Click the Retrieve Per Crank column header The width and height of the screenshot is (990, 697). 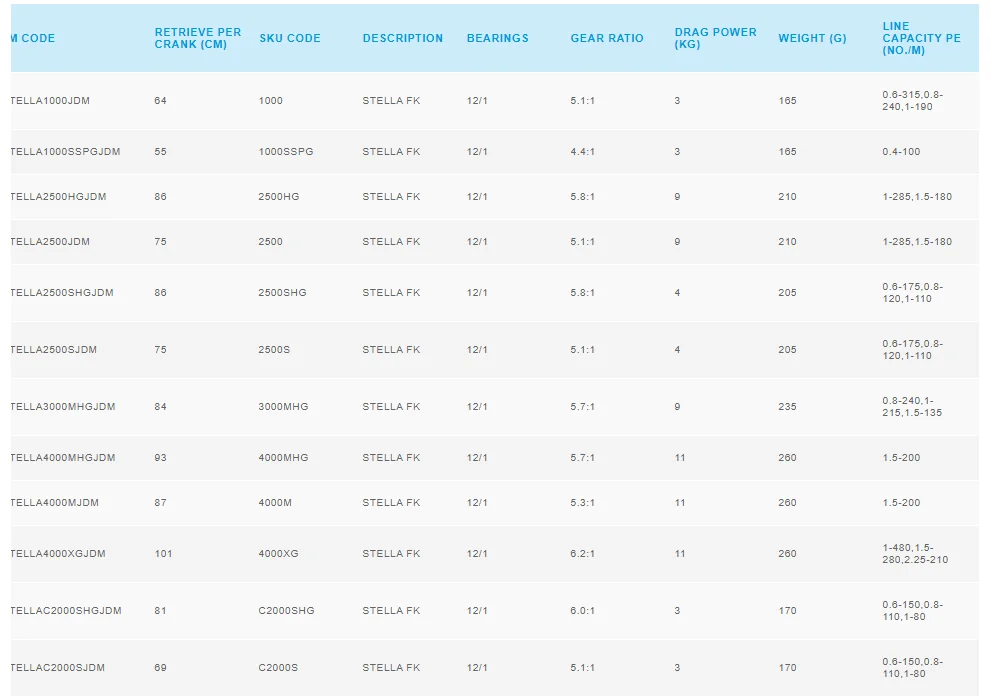198,38
